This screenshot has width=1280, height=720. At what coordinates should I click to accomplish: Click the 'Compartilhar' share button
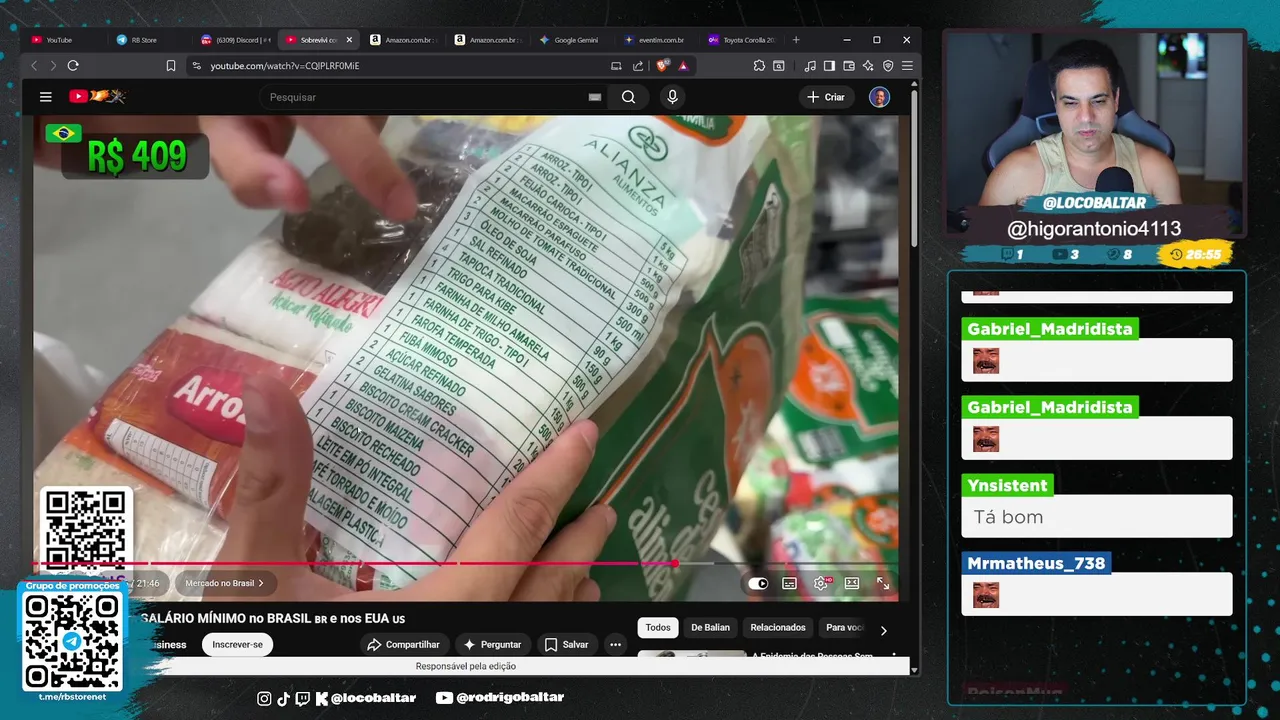click(403, 645)
